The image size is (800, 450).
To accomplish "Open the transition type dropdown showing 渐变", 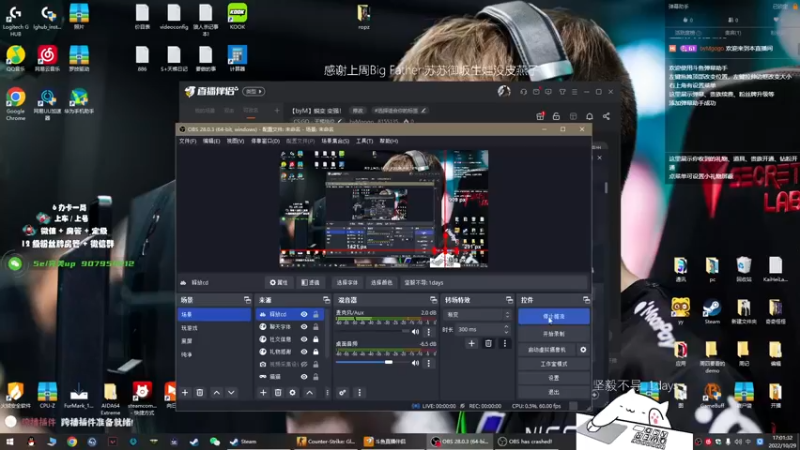I will point(477,315).
